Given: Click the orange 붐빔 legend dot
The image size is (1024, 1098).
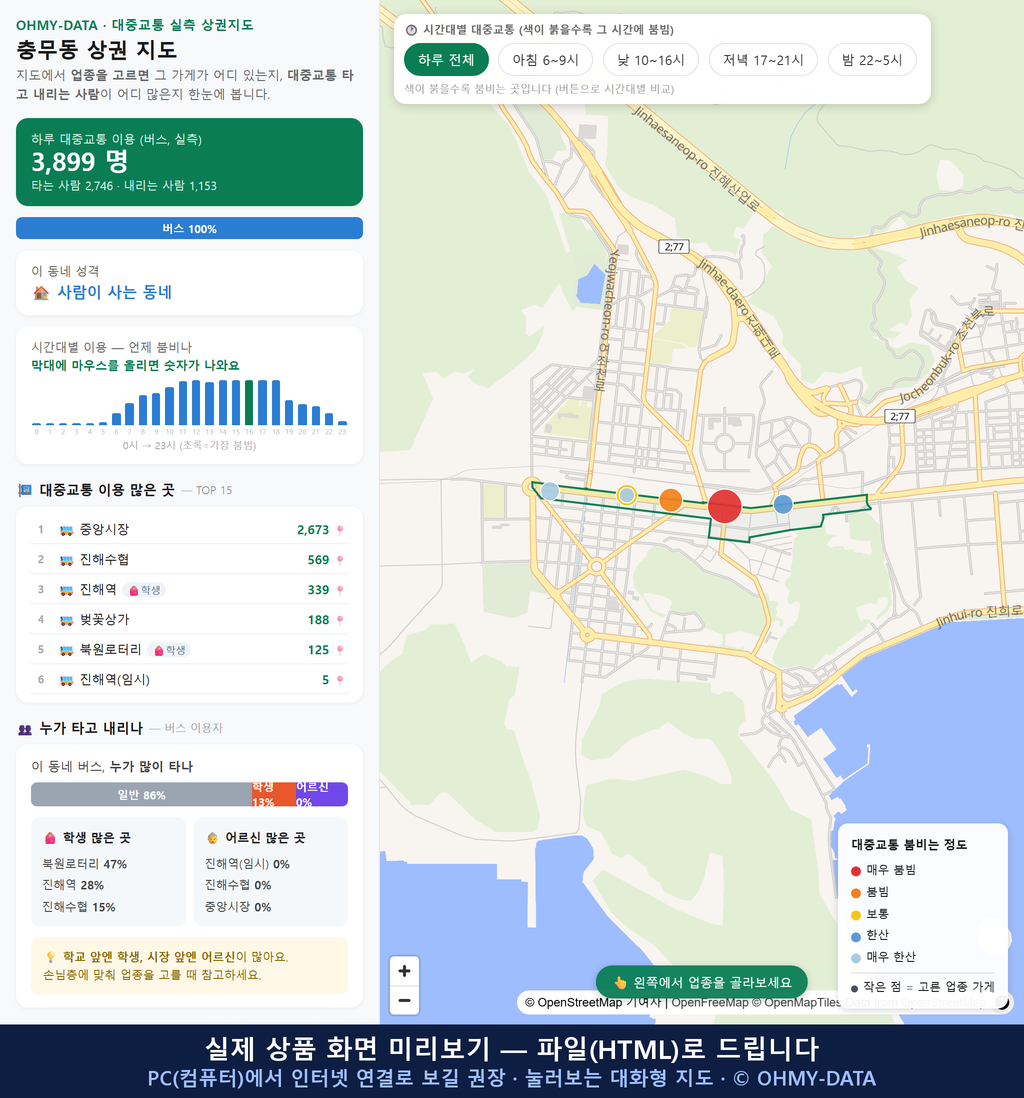Looking at the screenshot, I should [x=855, y=893].
